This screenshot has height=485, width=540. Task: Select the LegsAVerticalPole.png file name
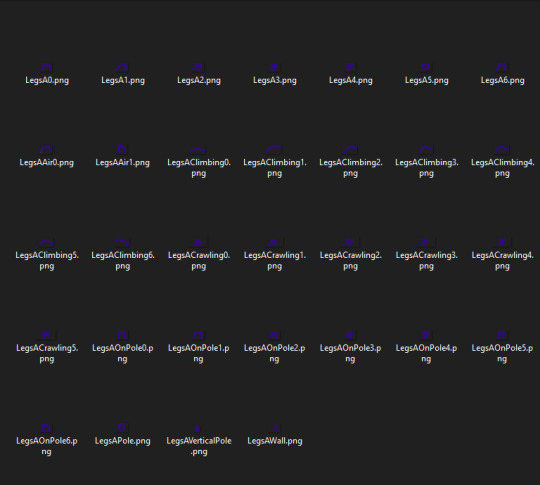point(199,446)
